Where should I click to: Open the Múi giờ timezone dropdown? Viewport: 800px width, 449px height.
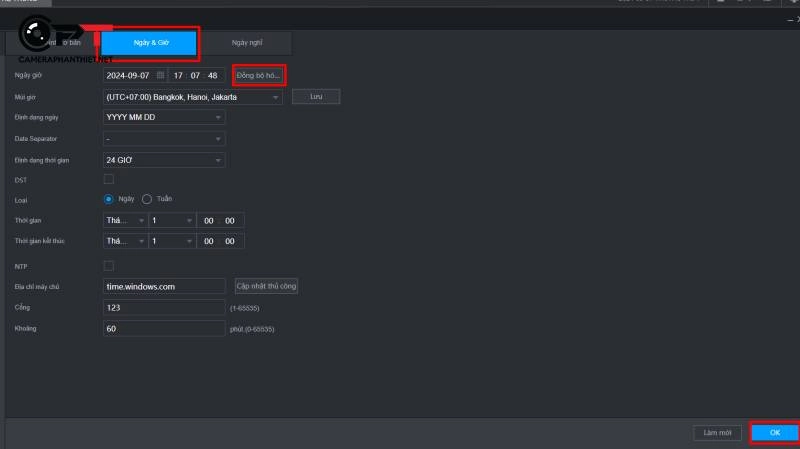194,97
